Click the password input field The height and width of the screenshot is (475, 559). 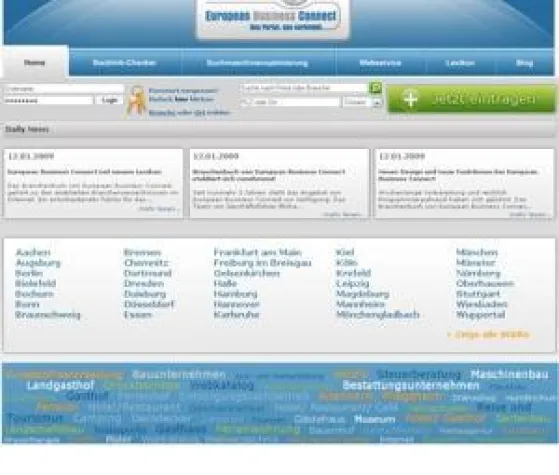[48, 101]
